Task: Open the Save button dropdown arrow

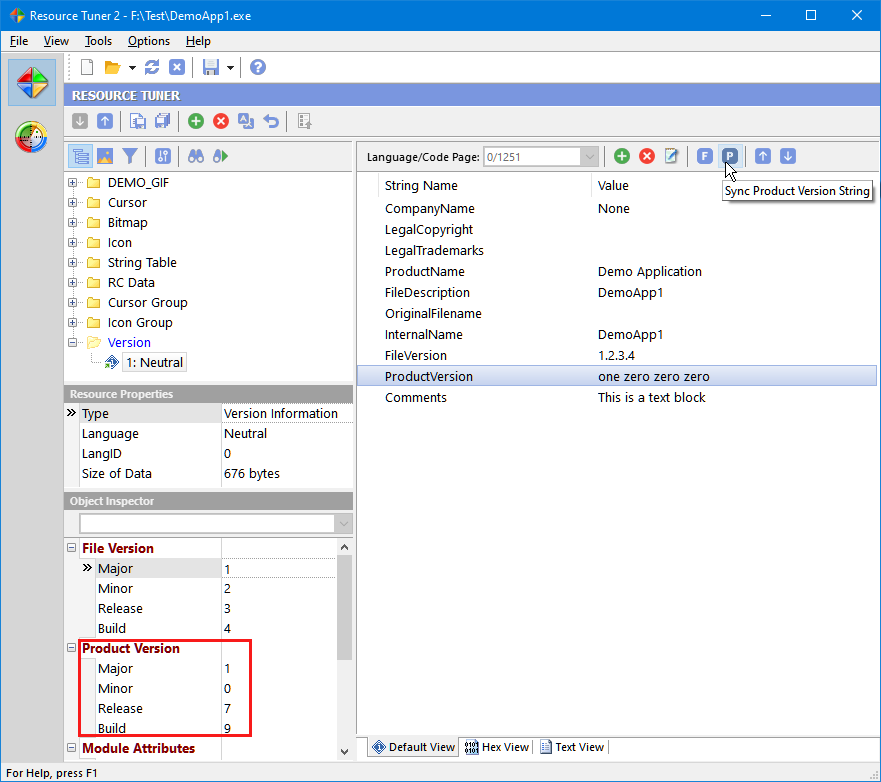Action: click(230, 68)
